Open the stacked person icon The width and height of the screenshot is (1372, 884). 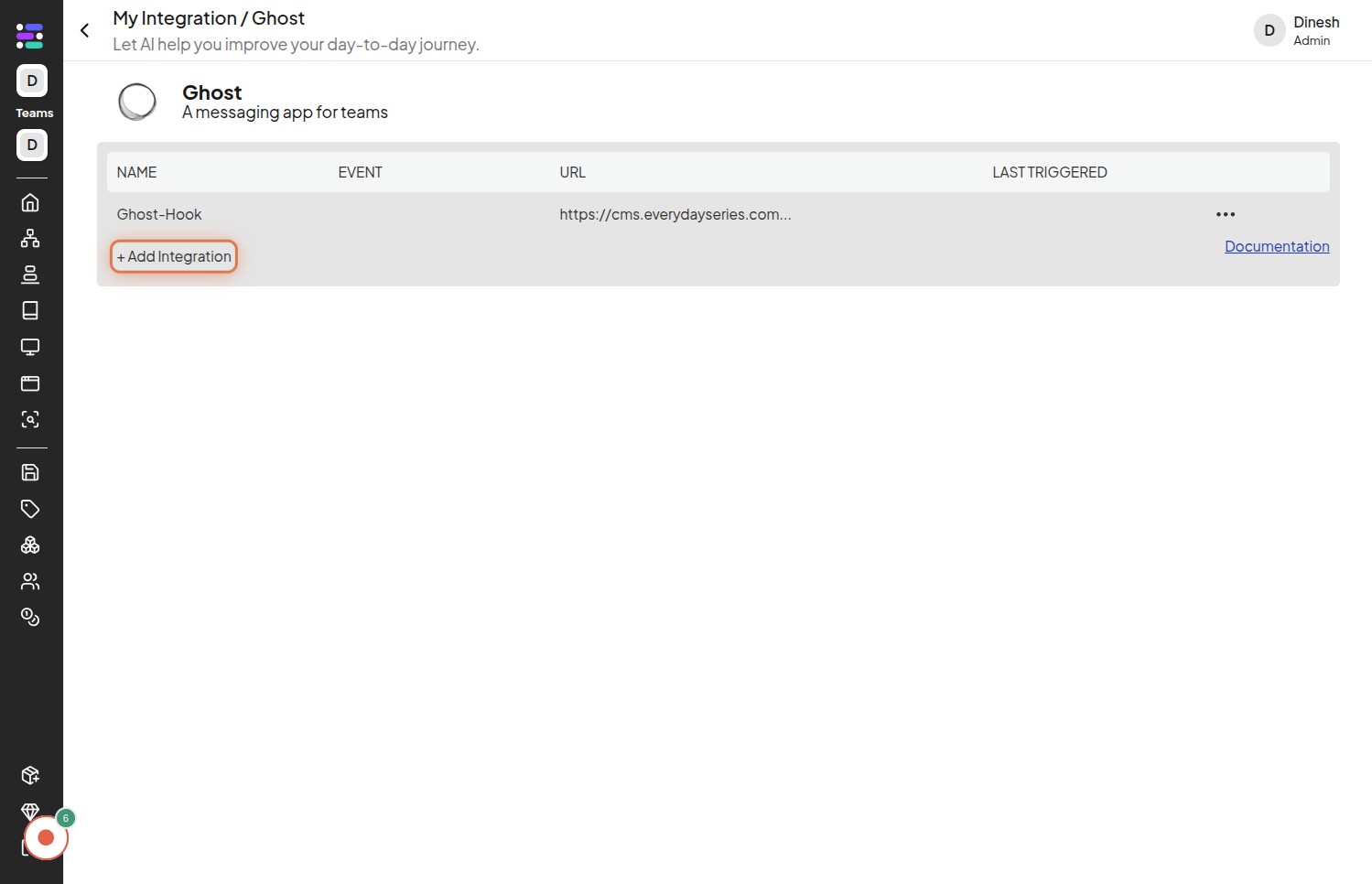(30, 275)
